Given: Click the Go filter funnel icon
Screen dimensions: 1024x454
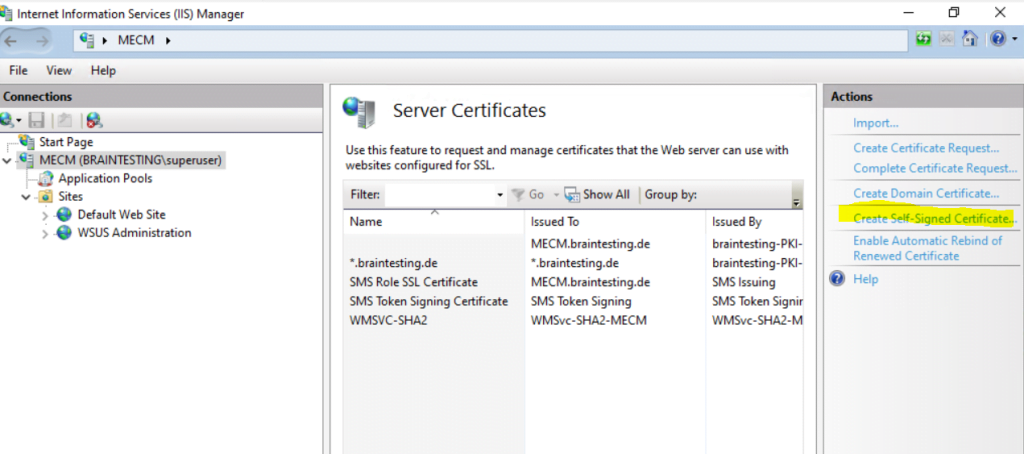Looking at the screenshot, I should pyautogui.click(x=518, y=194).
